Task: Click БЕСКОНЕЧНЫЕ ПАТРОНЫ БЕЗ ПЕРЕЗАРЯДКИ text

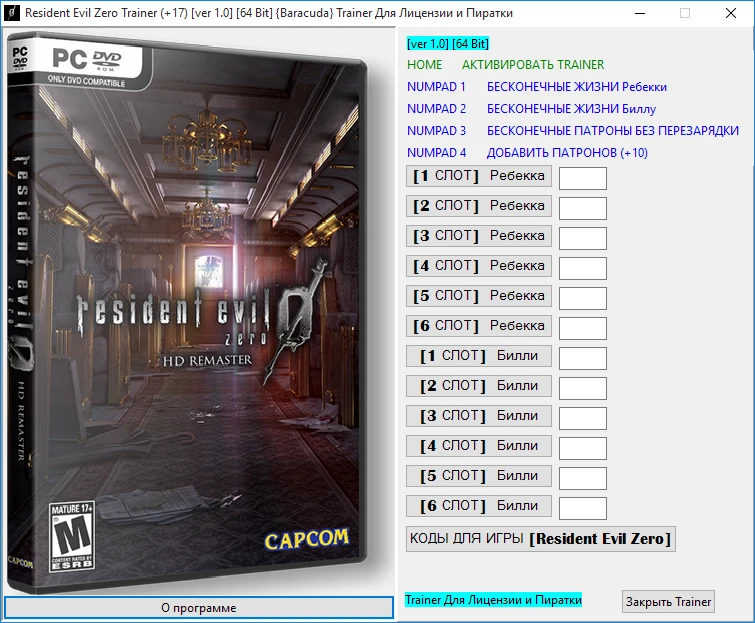Action: click(x=612, y=131)
